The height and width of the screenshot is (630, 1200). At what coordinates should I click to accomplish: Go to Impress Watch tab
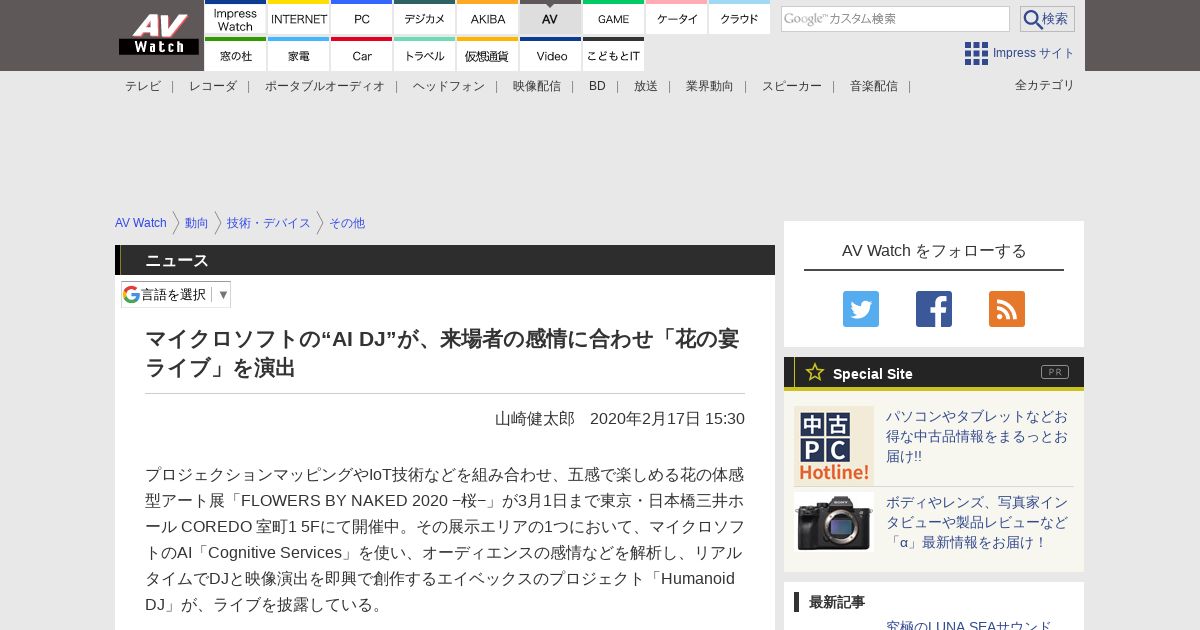[x=235, y=18]
